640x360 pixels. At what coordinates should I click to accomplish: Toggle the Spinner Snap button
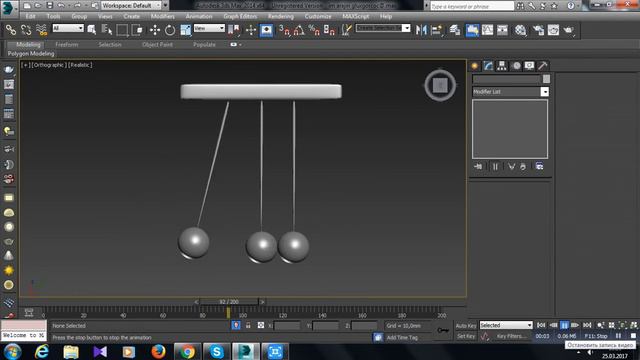point(329,30)
